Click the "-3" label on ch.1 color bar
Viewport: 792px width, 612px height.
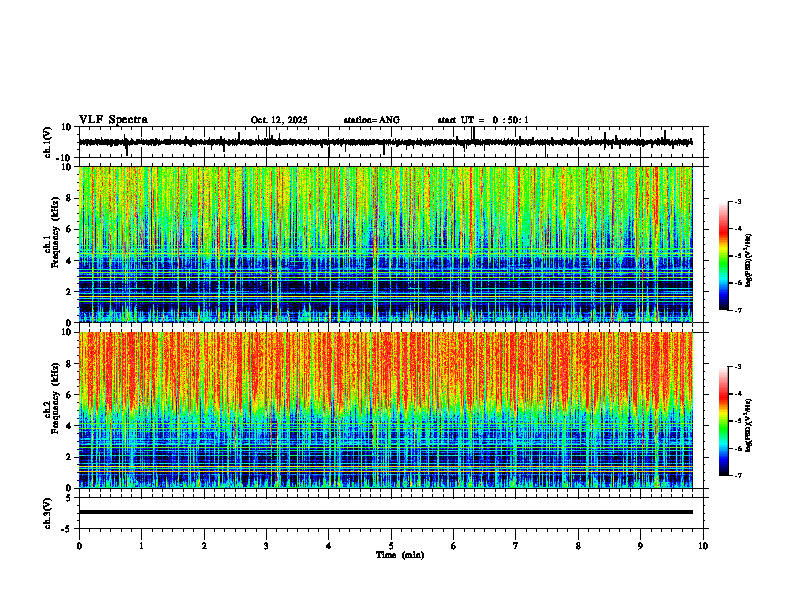coord(738,201)
